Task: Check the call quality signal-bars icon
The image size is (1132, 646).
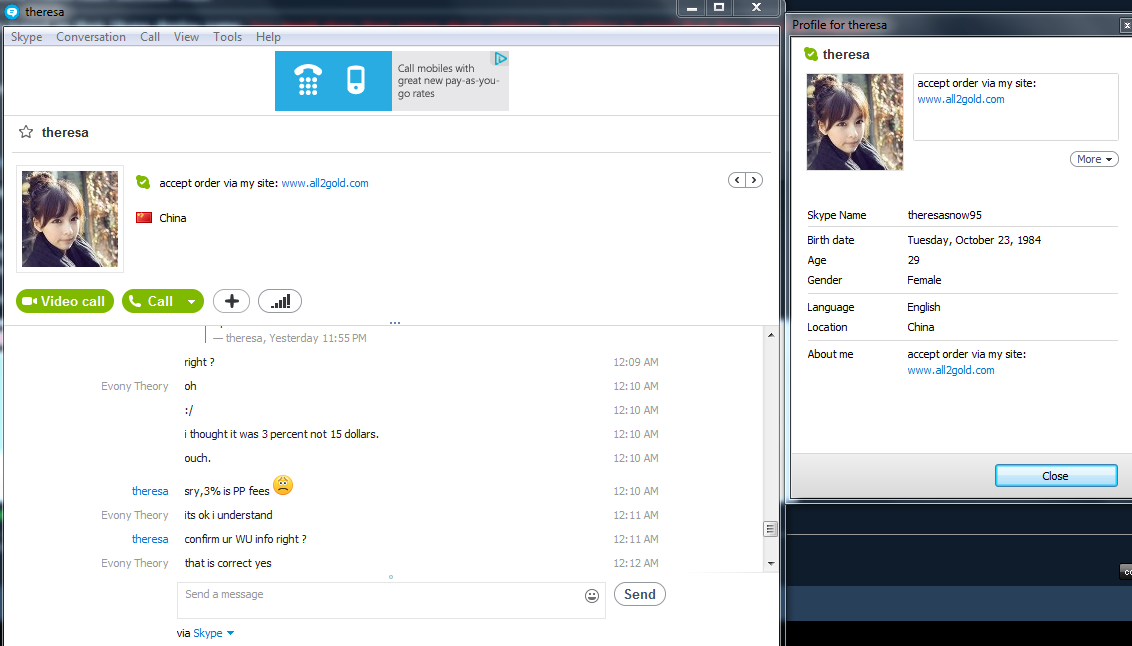Action: pos(280,301)
